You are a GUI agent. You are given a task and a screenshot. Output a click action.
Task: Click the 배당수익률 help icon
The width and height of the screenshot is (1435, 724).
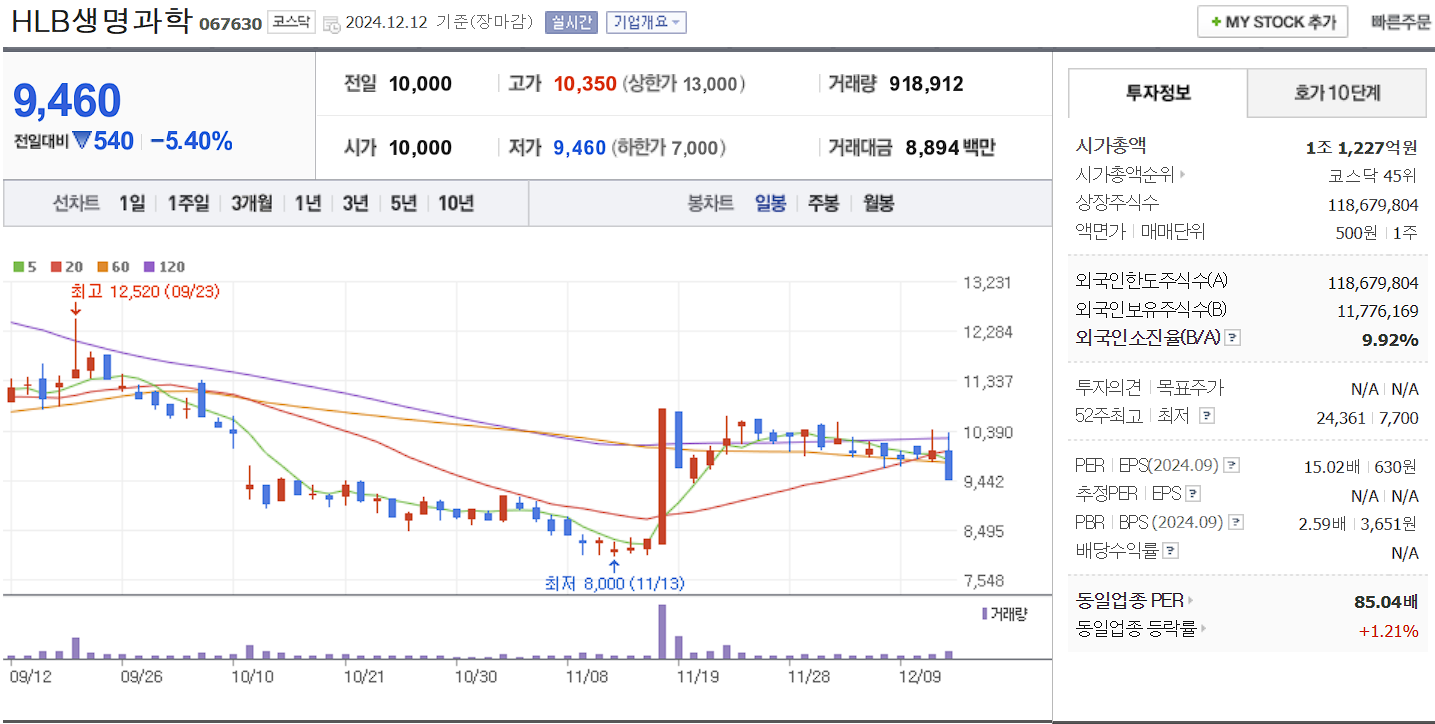(1170, 548)
